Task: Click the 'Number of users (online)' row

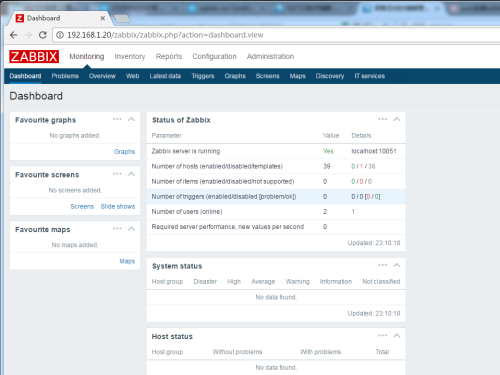Action: (276, 212)
